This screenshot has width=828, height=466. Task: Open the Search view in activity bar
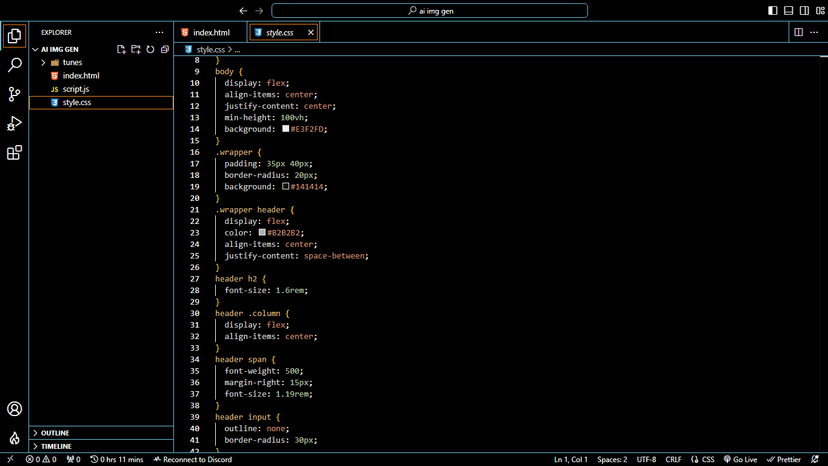point(14,65)
